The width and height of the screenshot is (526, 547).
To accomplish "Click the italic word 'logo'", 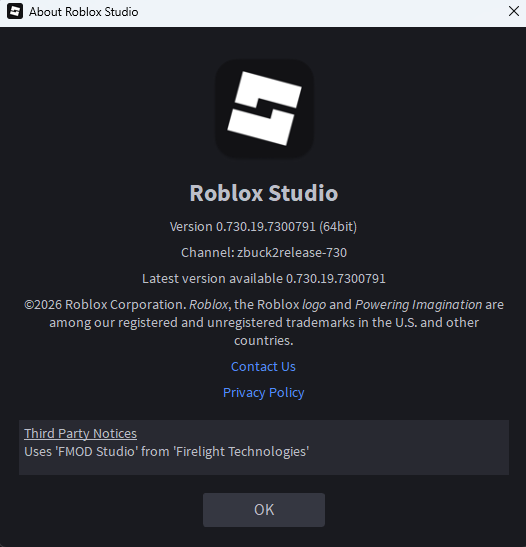I will (x=314, y=305).
